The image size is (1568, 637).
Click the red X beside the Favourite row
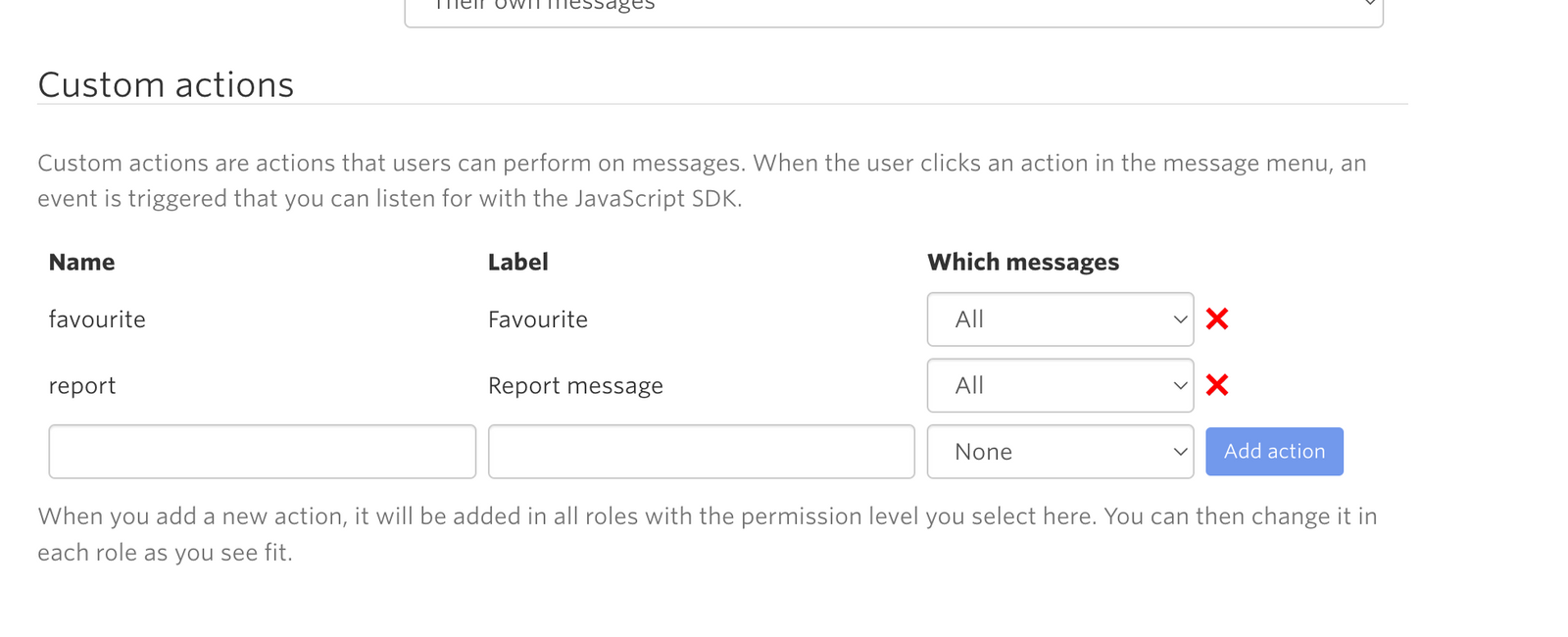(1216, 318)
